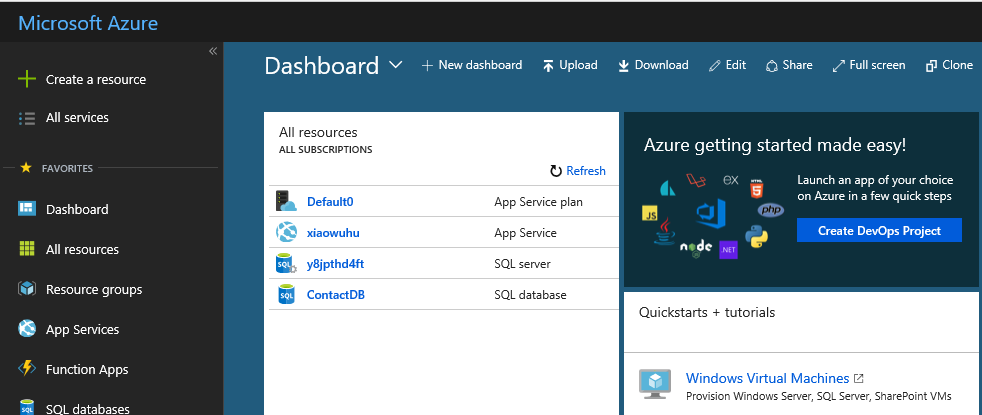982x415 pixels.
Task: Click the Create DevOps Project button
Action: coord(879,230)
